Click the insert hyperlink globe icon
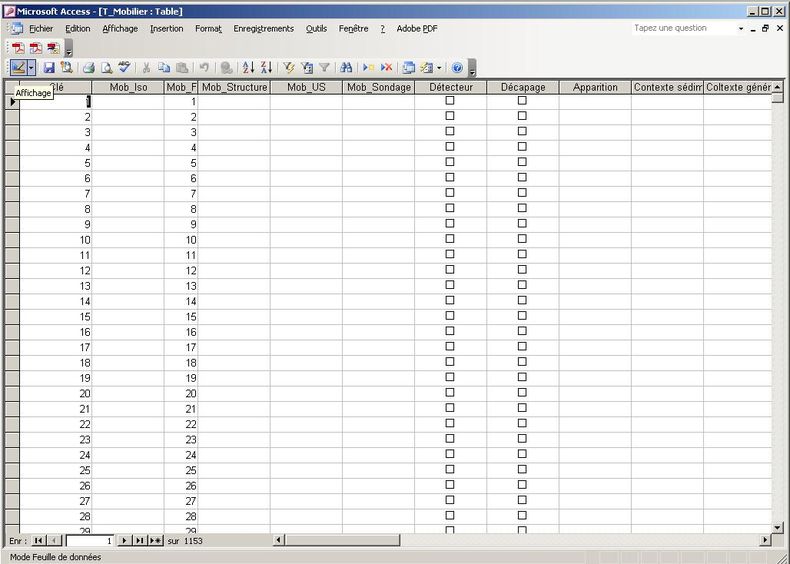Viewport: 790px width, 564px height. point(227,68)
